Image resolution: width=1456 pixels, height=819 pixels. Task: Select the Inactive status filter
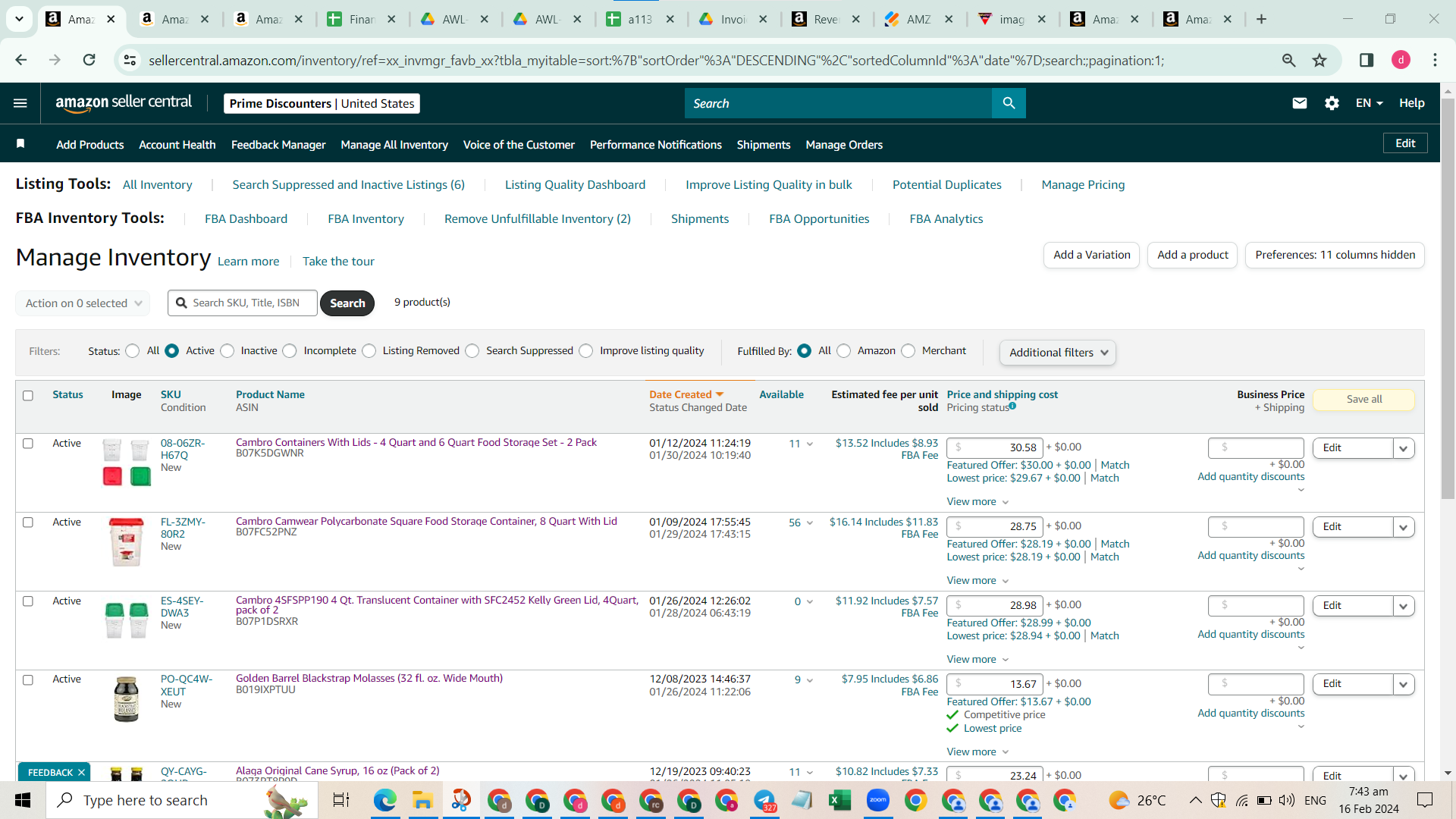click(227, 351)
